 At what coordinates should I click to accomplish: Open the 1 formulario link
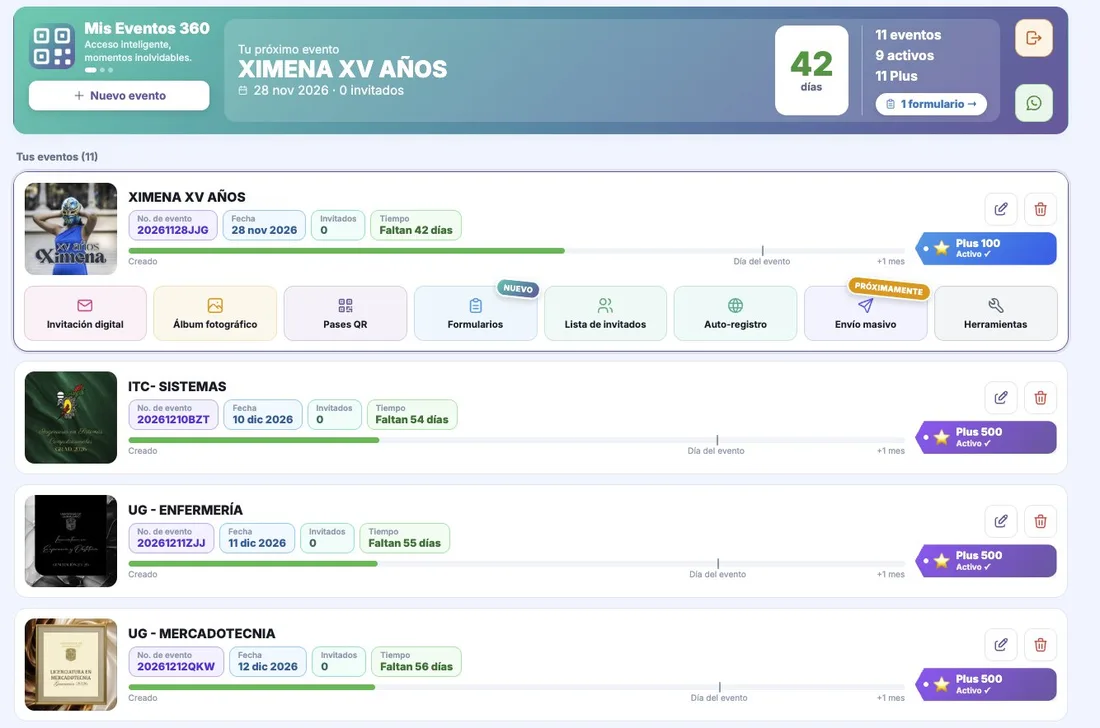pos(931,104)
